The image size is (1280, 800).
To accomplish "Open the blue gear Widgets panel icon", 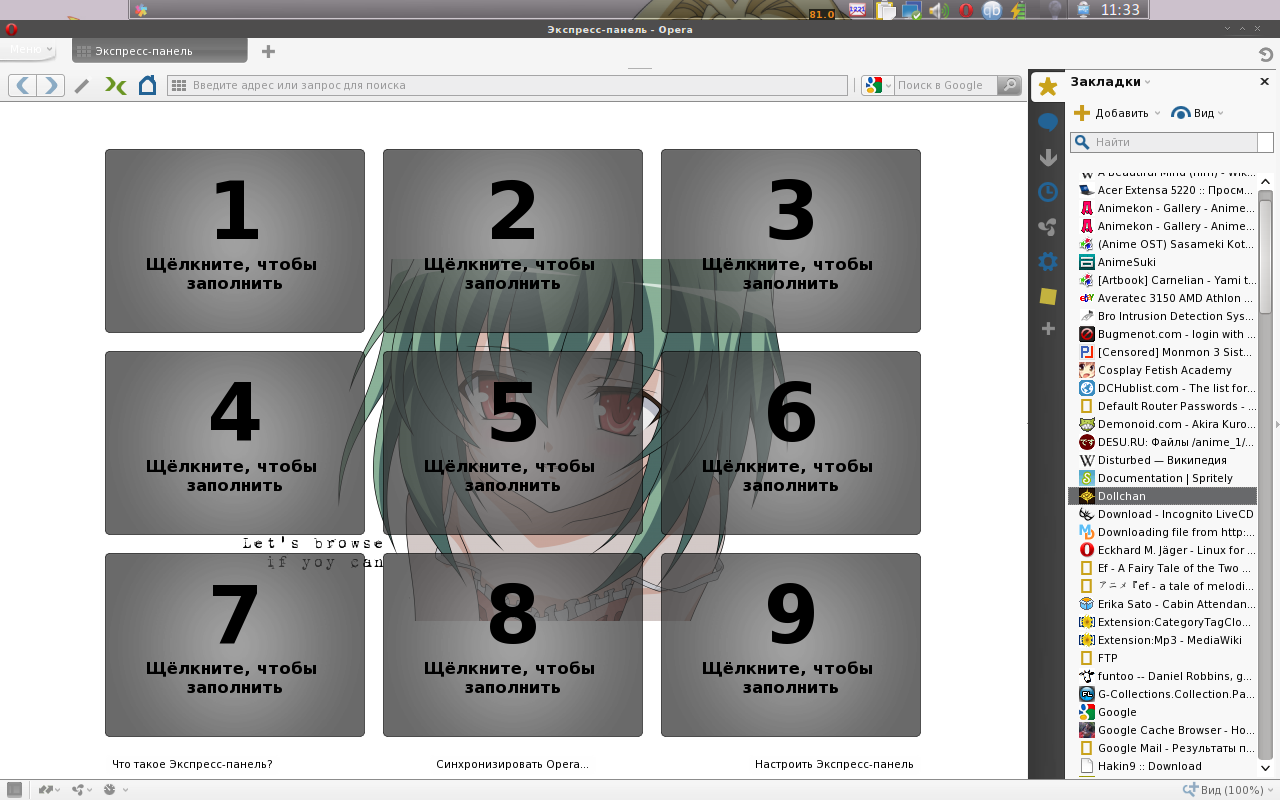I will click(x=1048, y=262).
